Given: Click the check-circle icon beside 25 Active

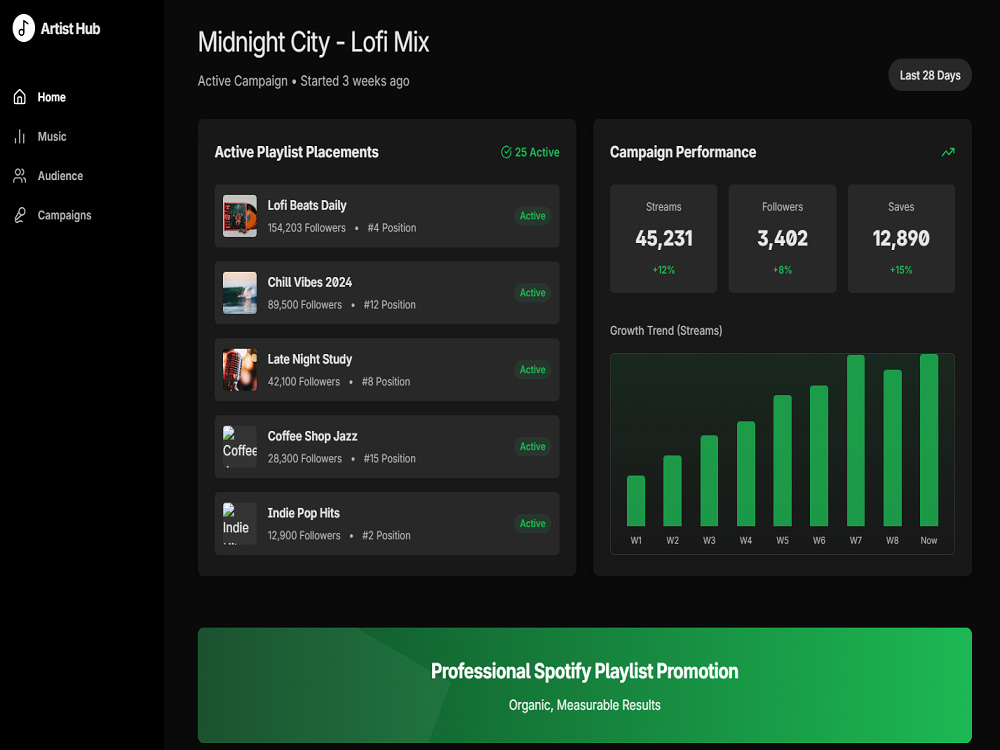Looking at the screenshot, I should 506,152.
